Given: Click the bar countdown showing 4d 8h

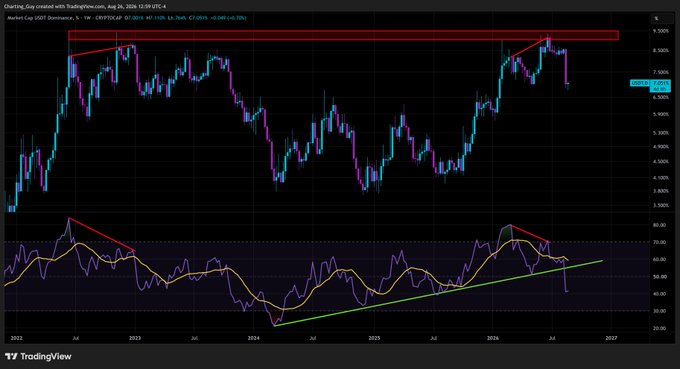Looking at the screenshot, I should click(660, 89).
